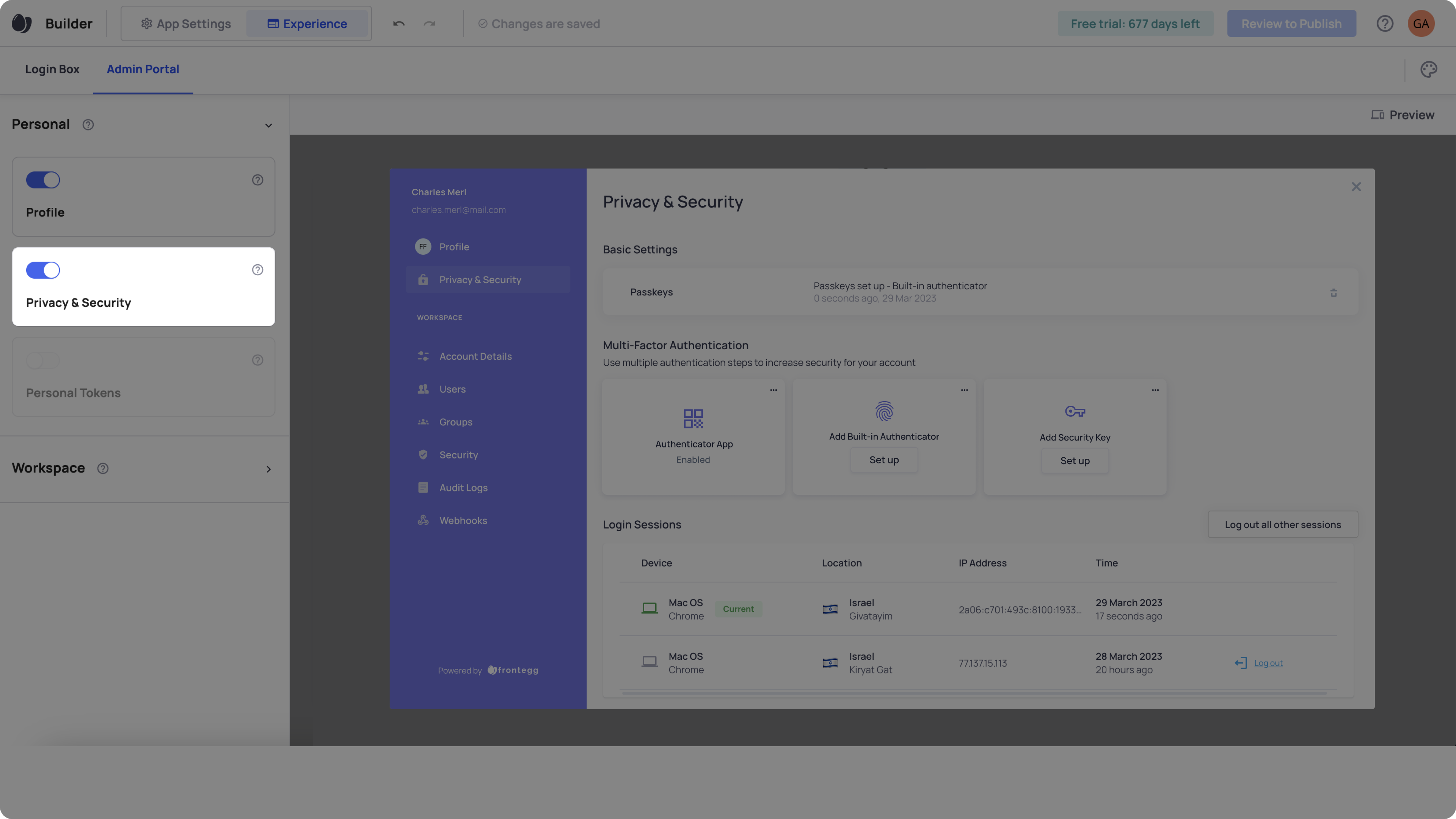Expand the Workspace section chevron
This screenshot has width=1456, height=819.
click(268, 469)
